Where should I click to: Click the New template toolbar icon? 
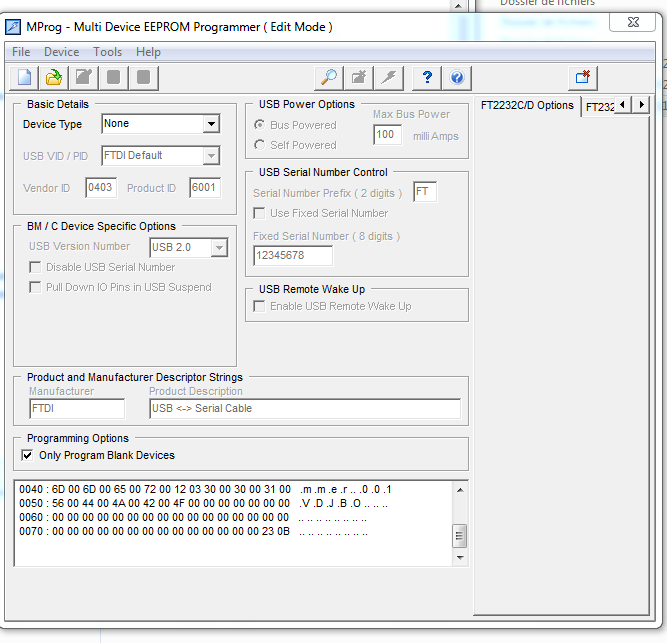[24, 78]
